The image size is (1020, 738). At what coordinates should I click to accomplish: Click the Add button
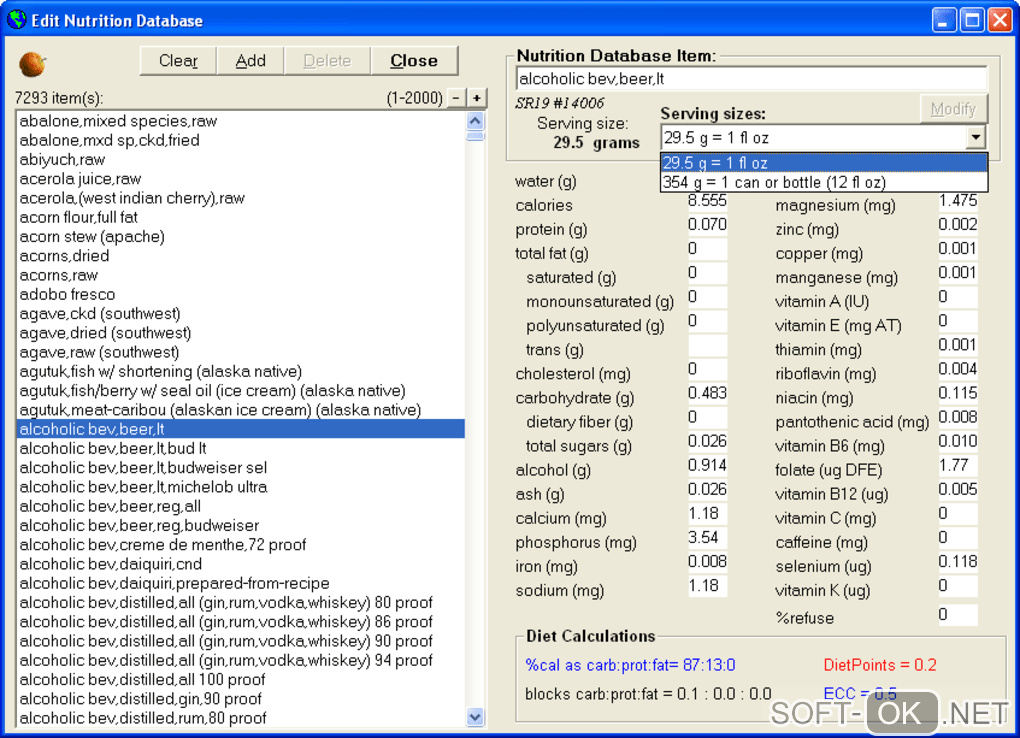[250, 61]
